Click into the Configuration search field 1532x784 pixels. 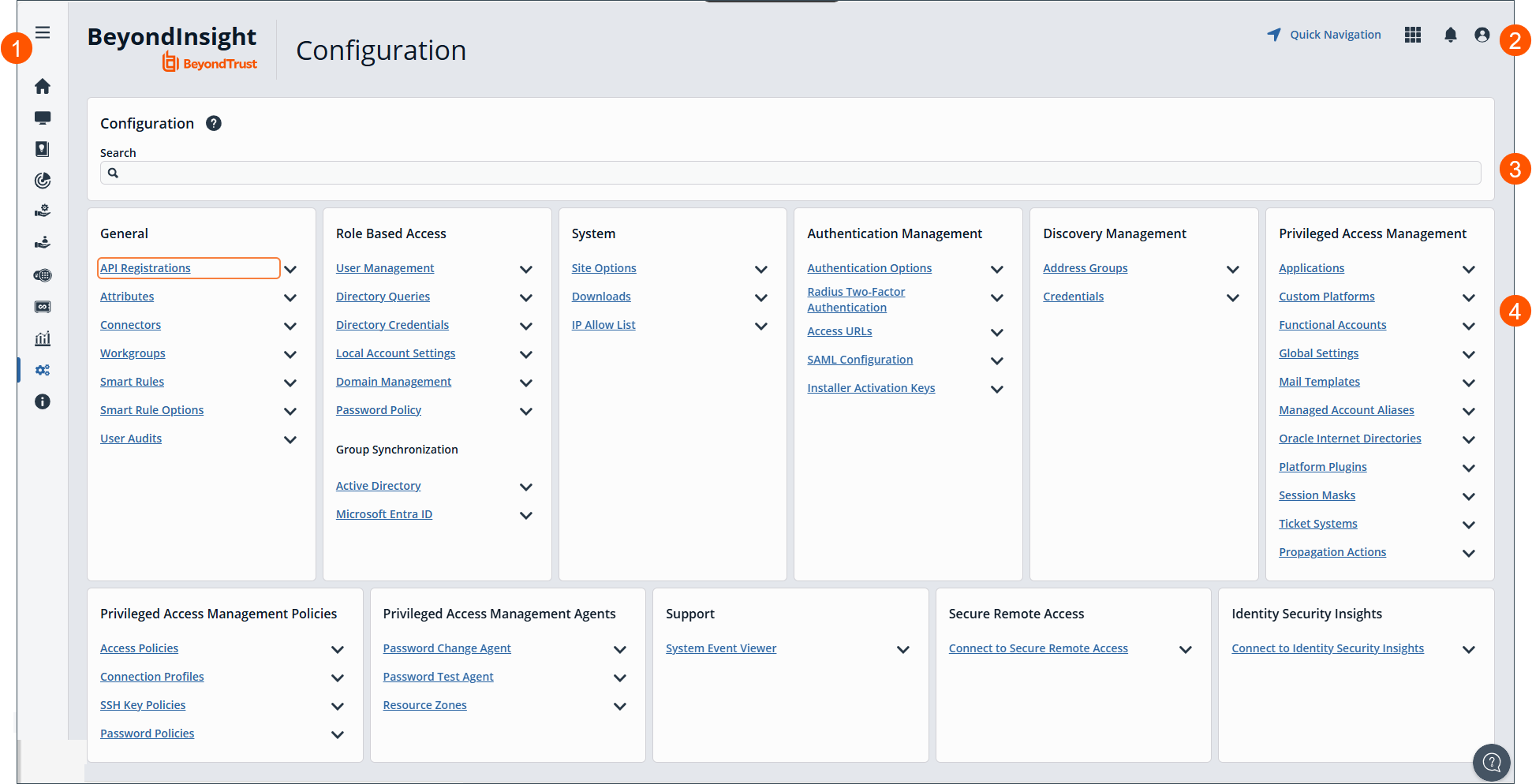tap(790, 173)
